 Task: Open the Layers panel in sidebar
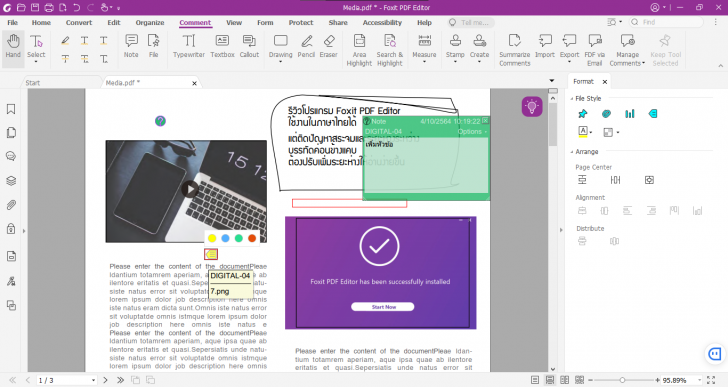(x=11, y=181)
